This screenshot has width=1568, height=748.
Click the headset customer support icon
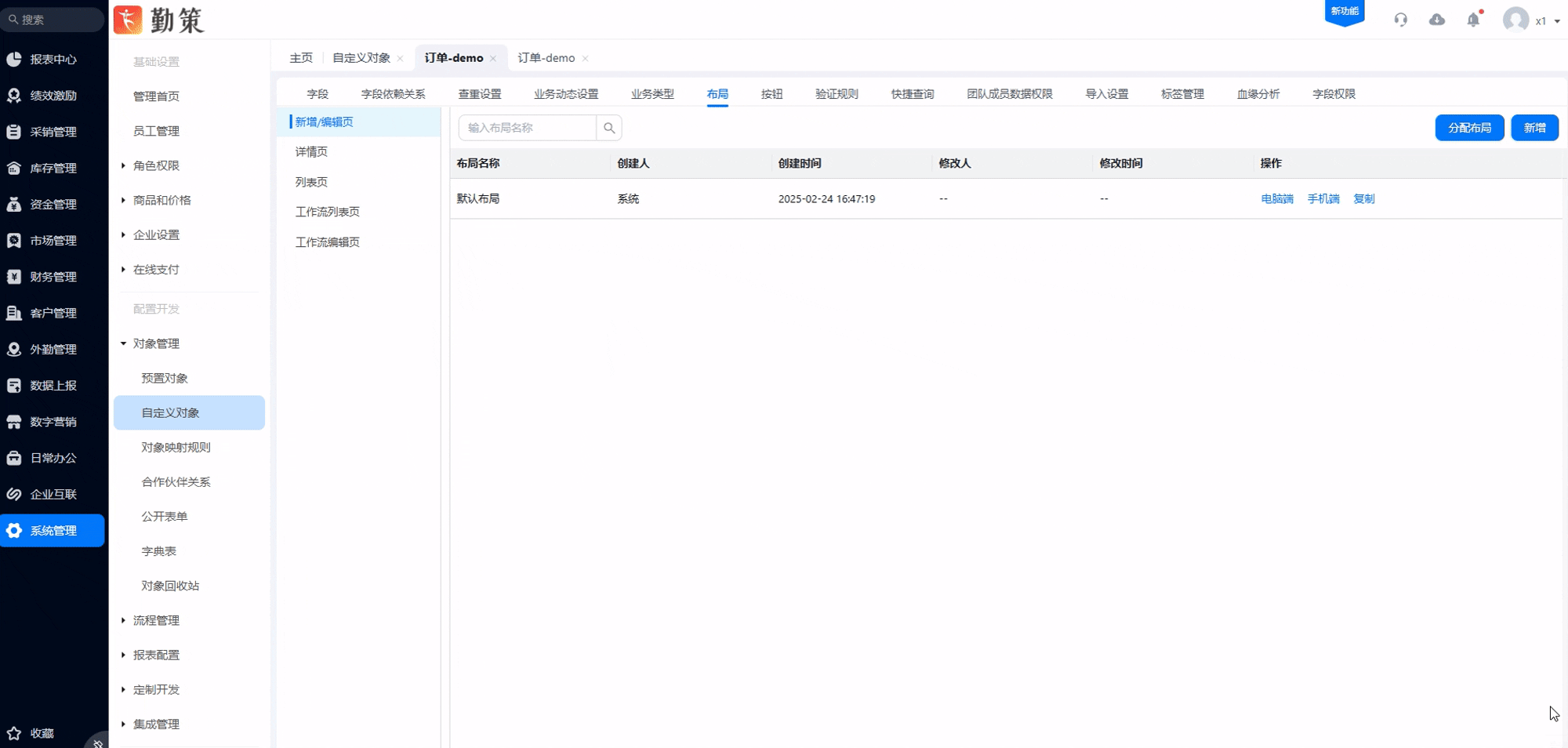coord(1400,20)
